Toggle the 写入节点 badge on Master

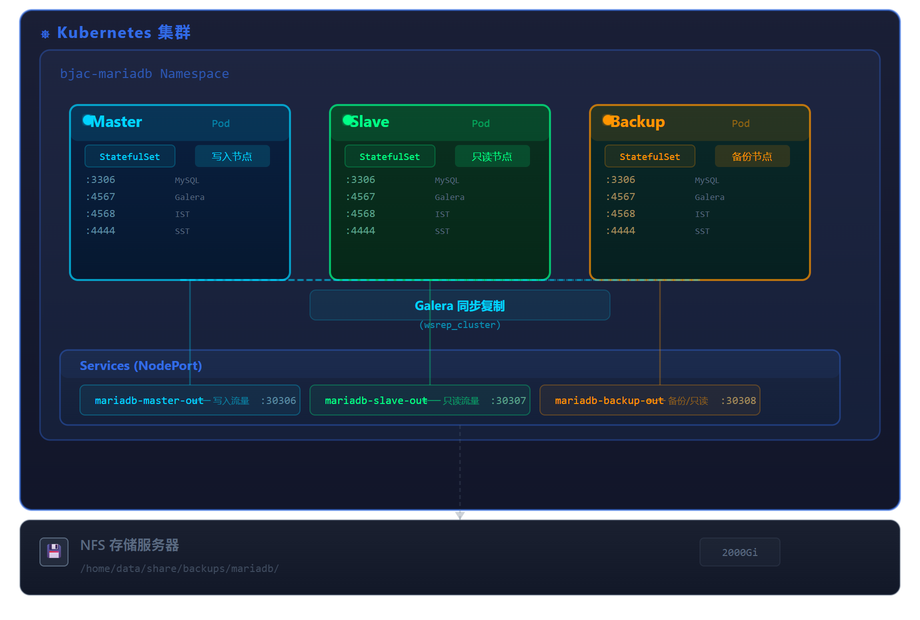(x=232, y=156)
